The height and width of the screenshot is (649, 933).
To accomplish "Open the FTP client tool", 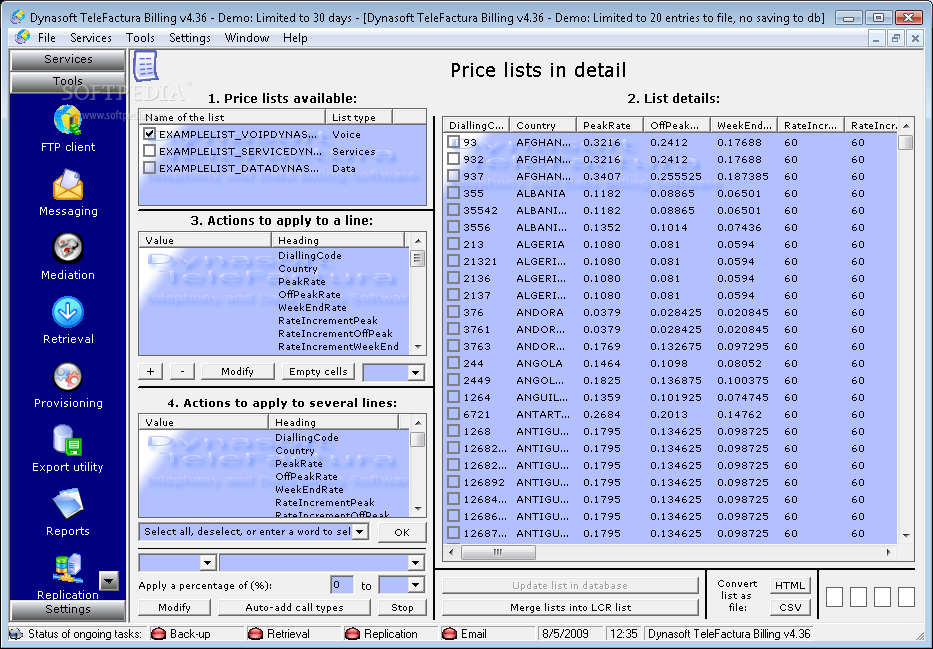I will point(68,129).
